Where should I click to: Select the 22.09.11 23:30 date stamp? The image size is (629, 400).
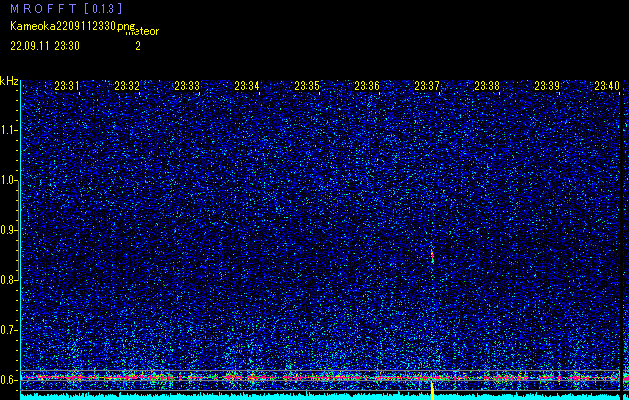45,46
